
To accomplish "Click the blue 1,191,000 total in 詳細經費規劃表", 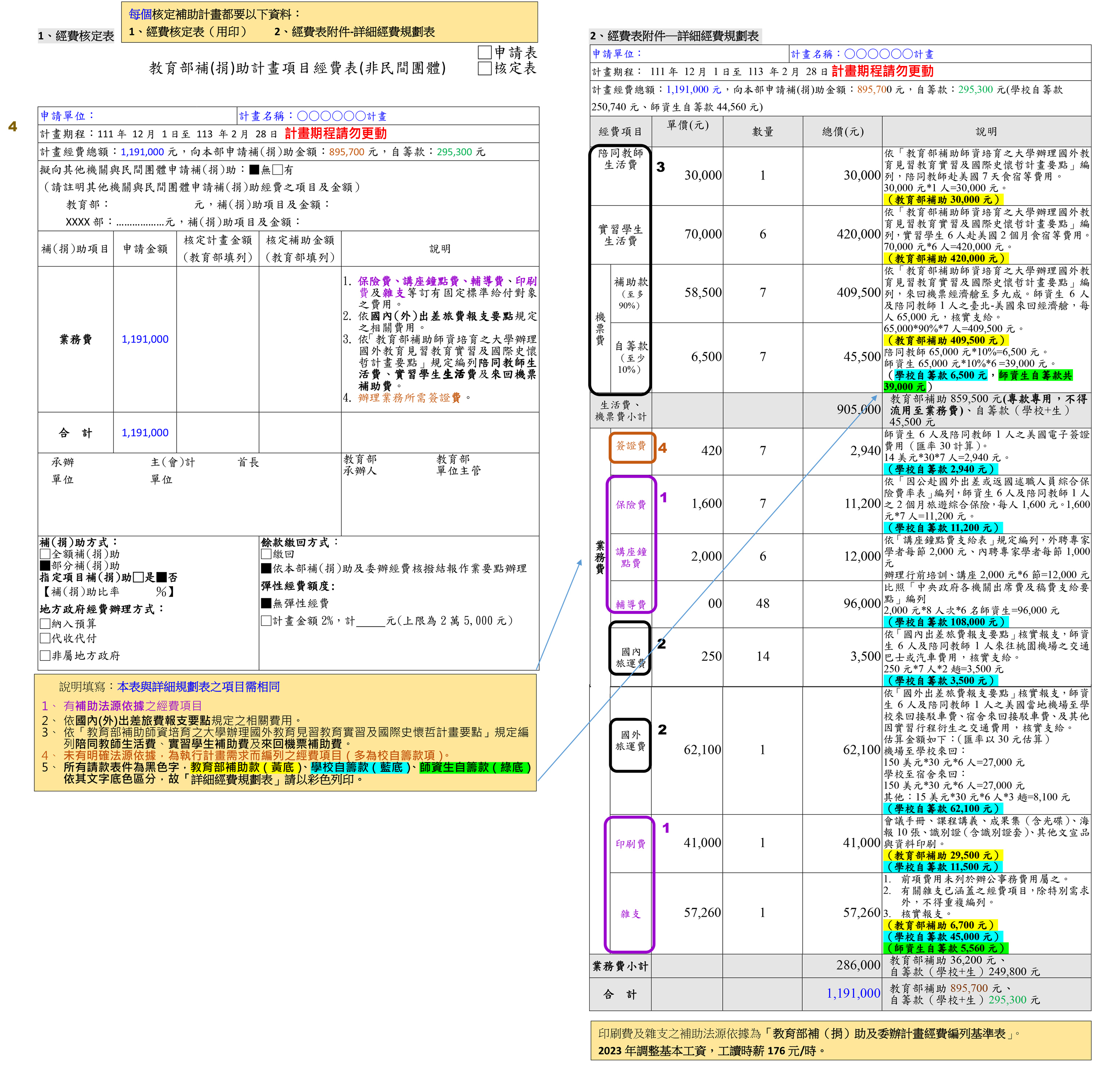I will 854,994.
